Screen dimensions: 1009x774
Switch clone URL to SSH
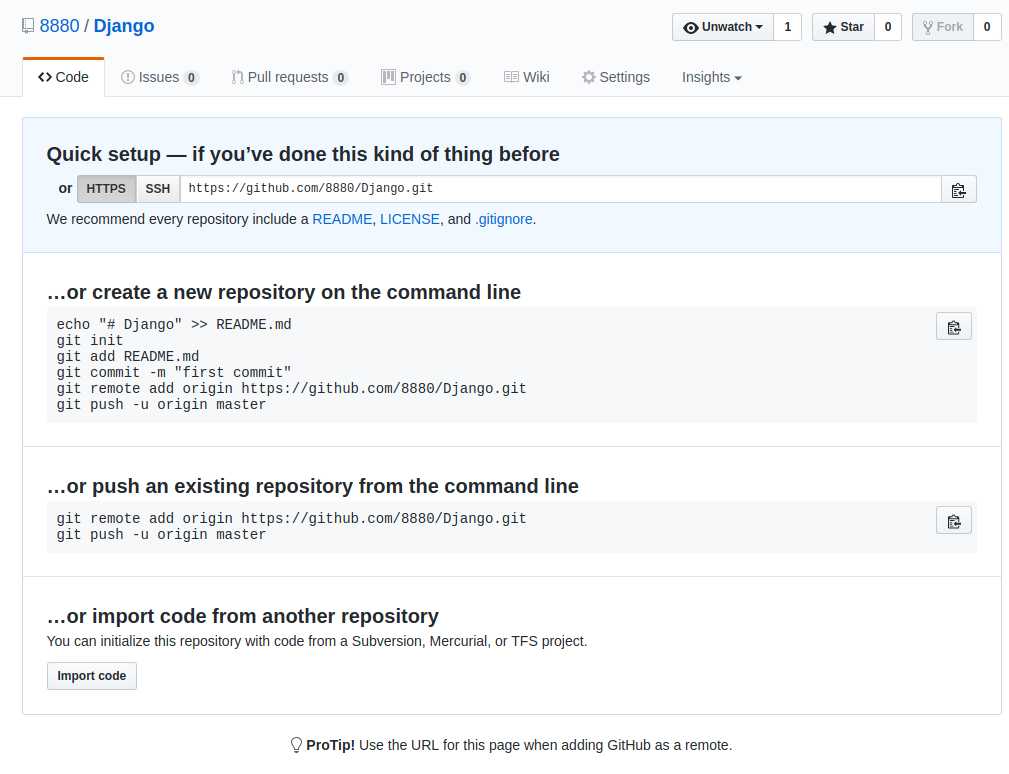[x=158, y=189]
